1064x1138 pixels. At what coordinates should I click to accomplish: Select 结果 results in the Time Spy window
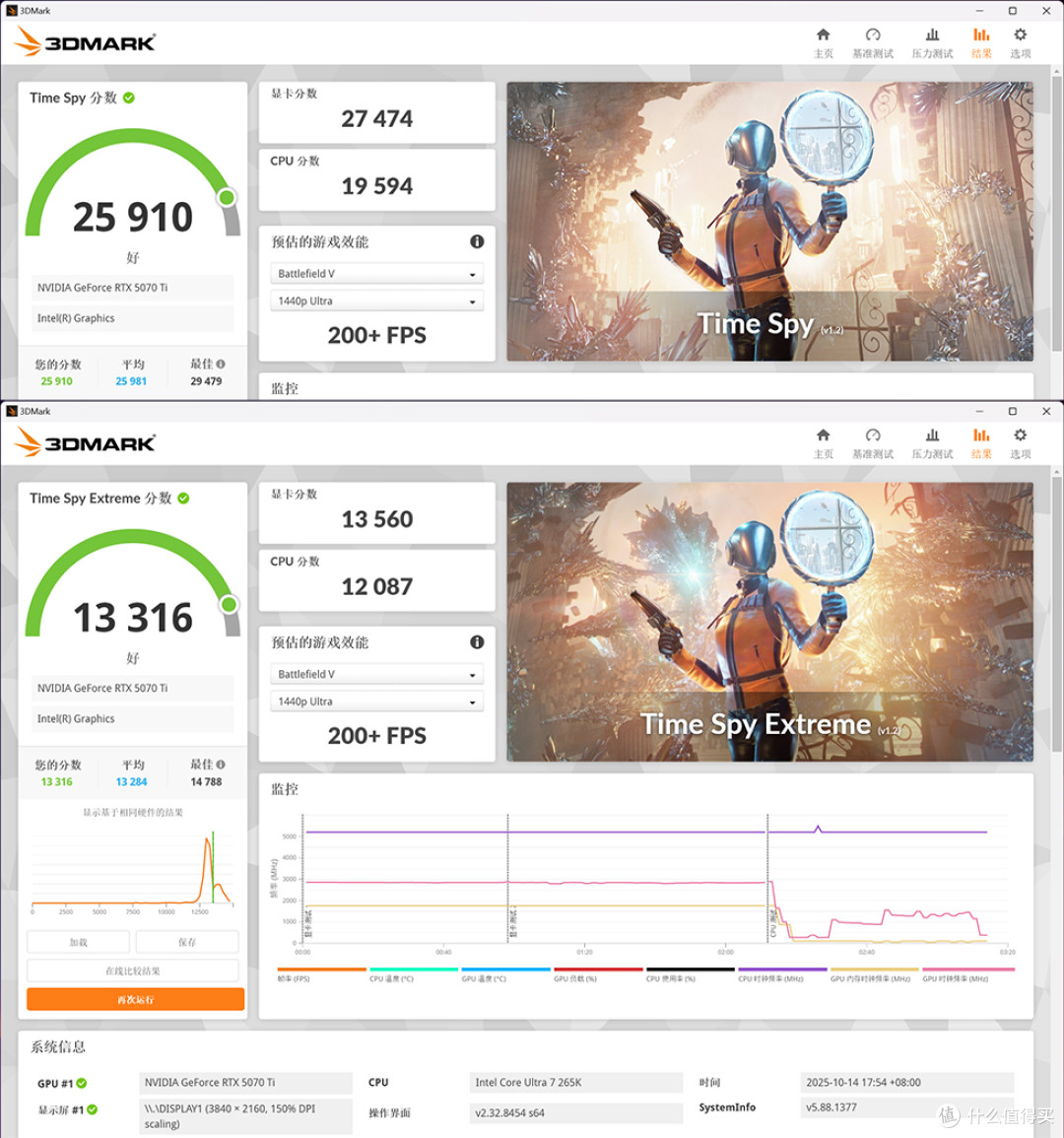981,42
